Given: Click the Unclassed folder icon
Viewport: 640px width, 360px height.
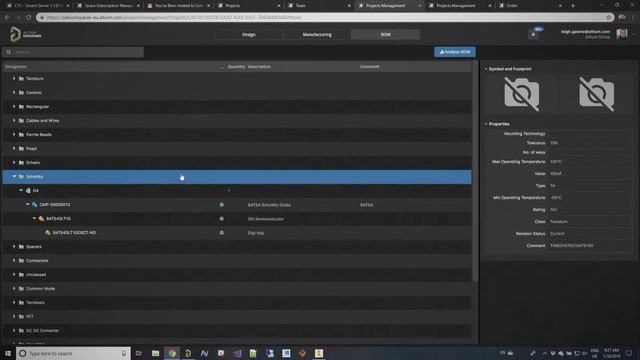Looking at the screenshot, I should pyautogui.click(x=21, y=275).
